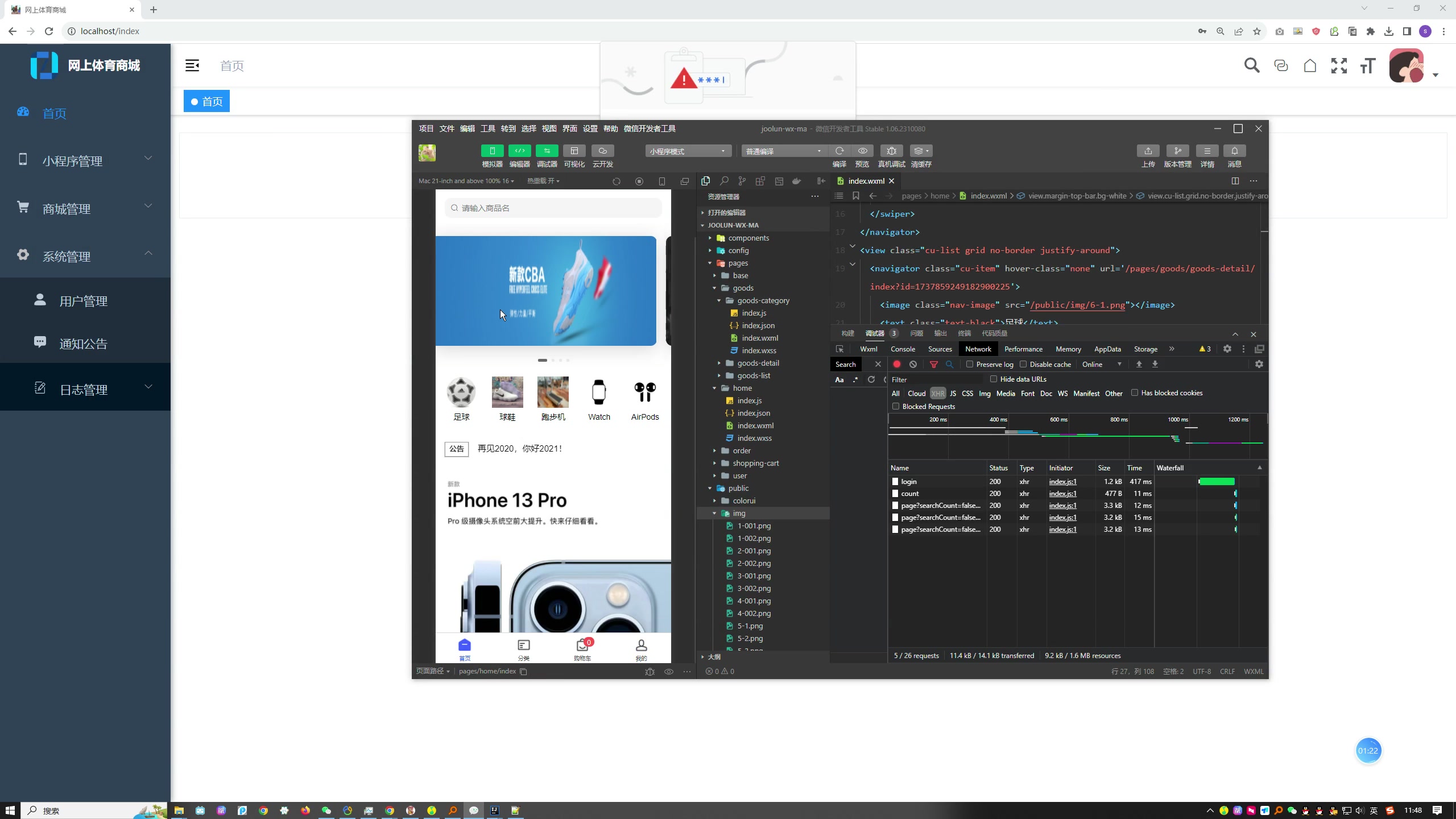Toggle the simulator (模拟器) panel button
This screenshot has width=1456, height=819.
pos(492,151)
